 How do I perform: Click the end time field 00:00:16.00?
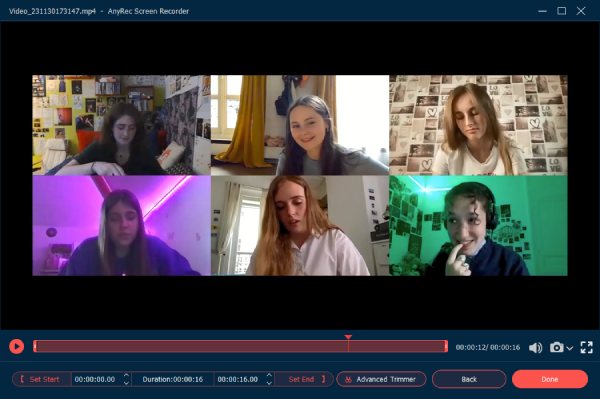click(238, 379)
